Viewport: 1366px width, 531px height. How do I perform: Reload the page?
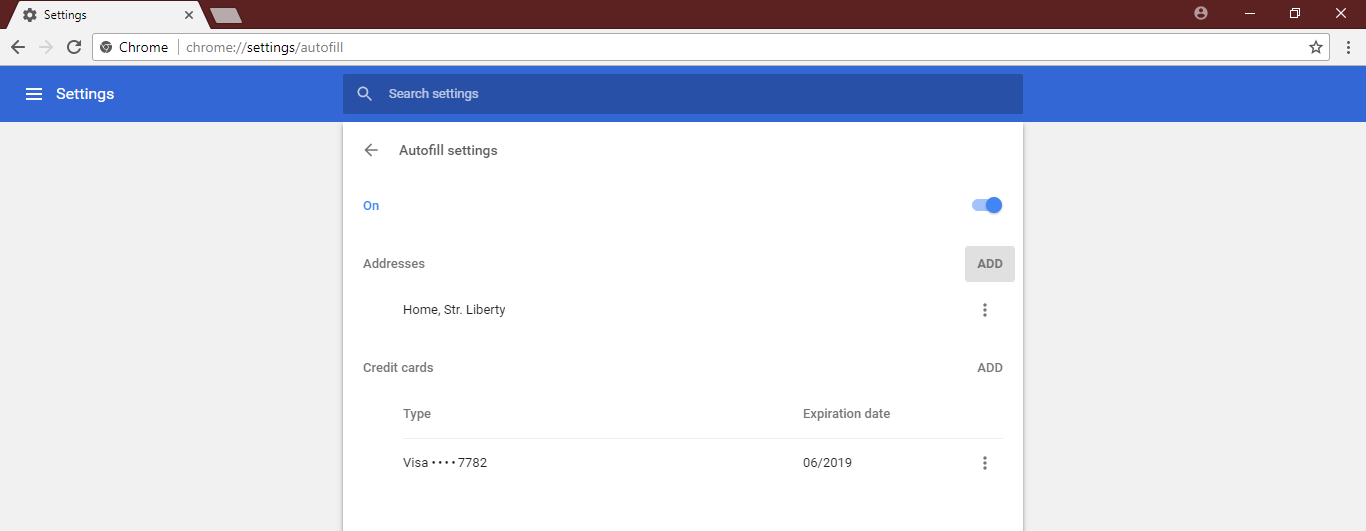coord(74,47)
